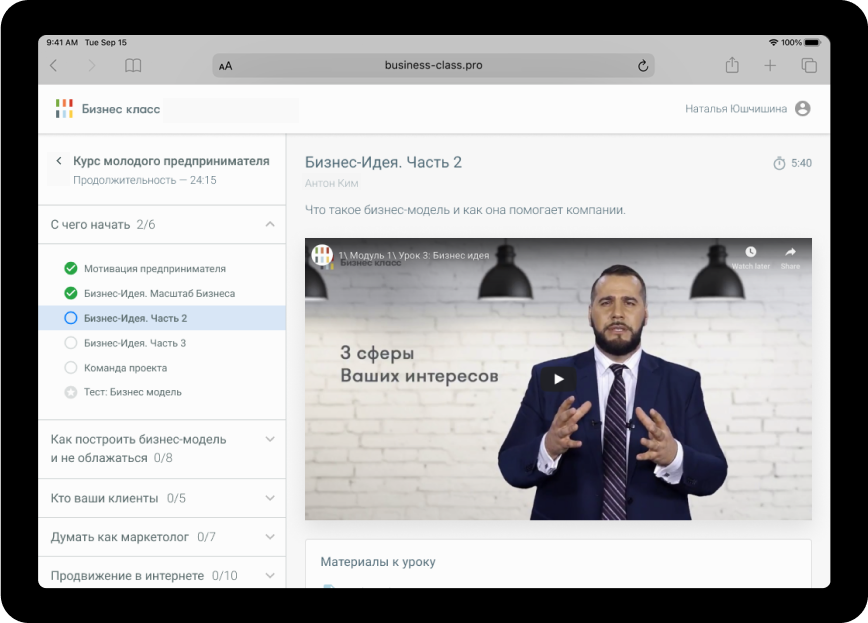
Task: Click the Safari back arrow
Action: point(54,66)
